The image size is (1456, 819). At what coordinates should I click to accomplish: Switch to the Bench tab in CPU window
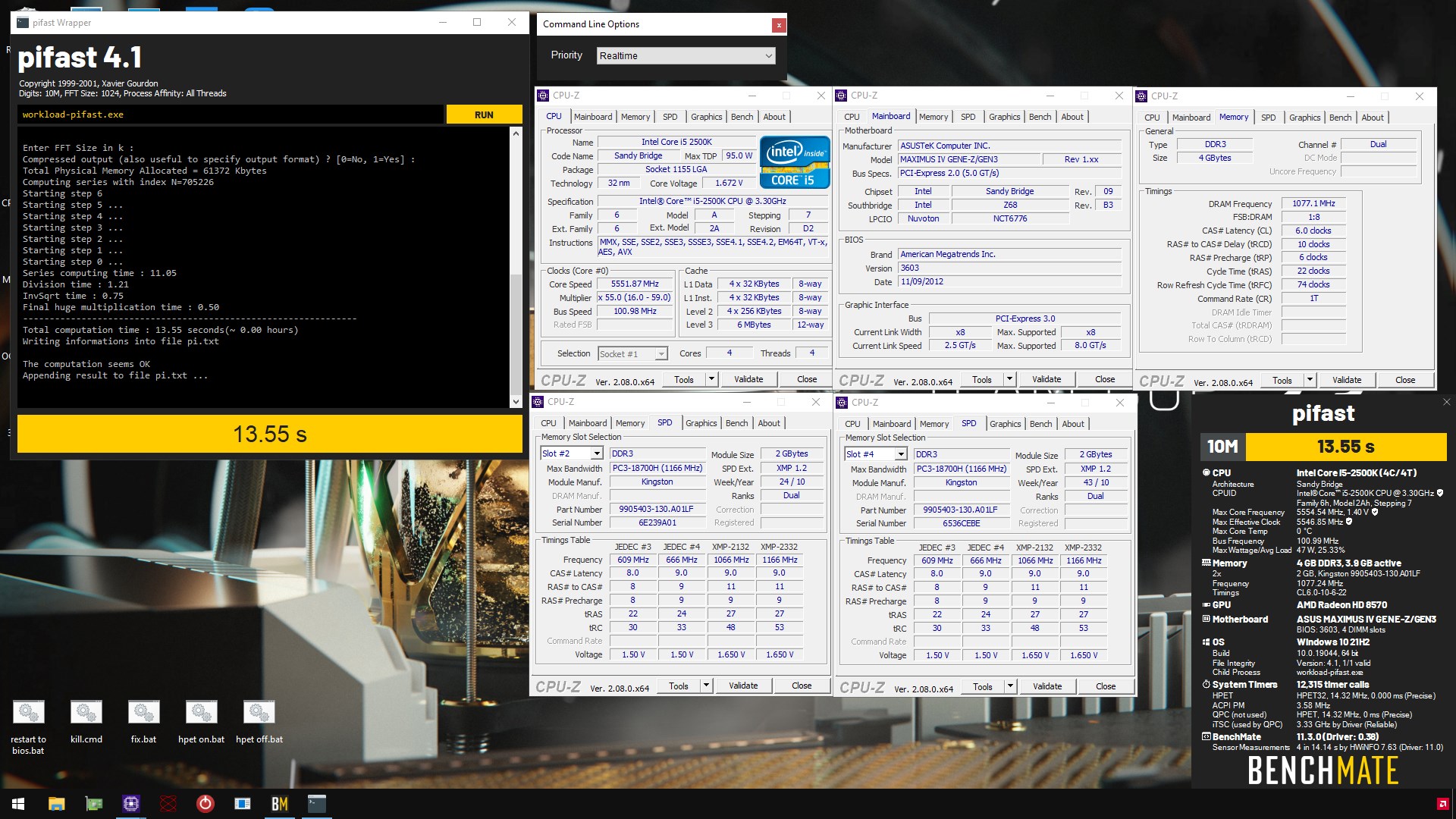[742, 117]
